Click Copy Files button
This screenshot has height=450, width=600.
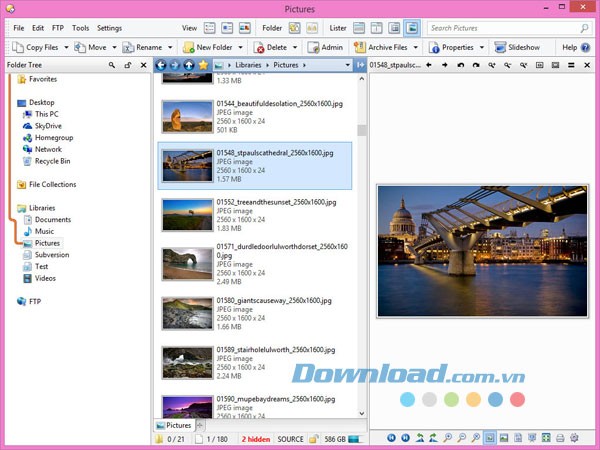[35, 47]
